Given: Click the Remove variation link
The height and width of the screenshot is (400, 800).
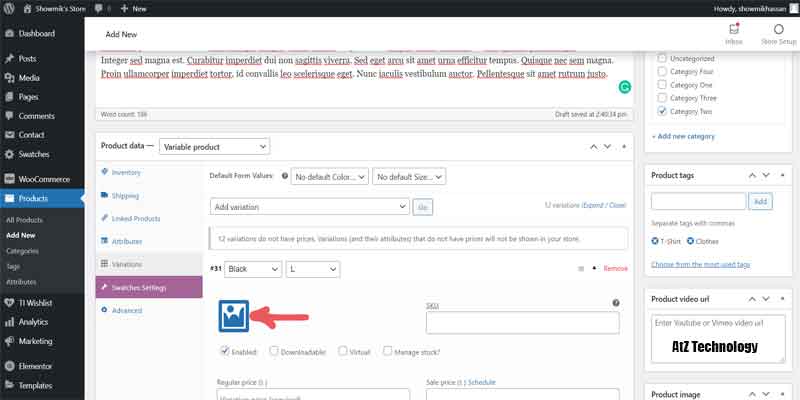Looking at the screenshot, I should coord(615,269).
